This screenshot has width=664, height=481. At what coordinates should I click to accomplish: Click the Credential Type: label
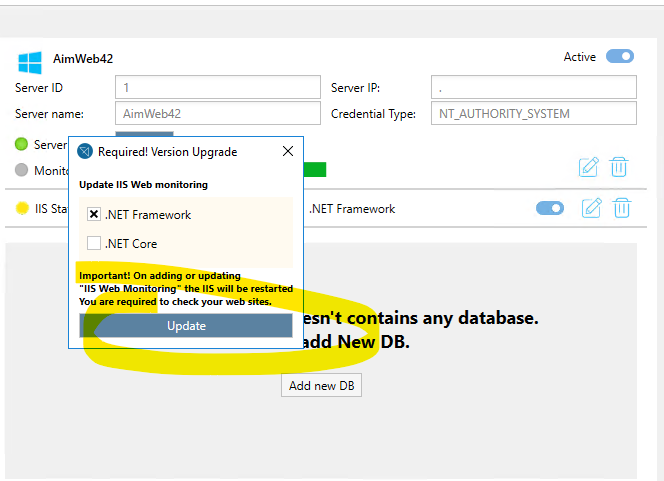tap(373, 114)
